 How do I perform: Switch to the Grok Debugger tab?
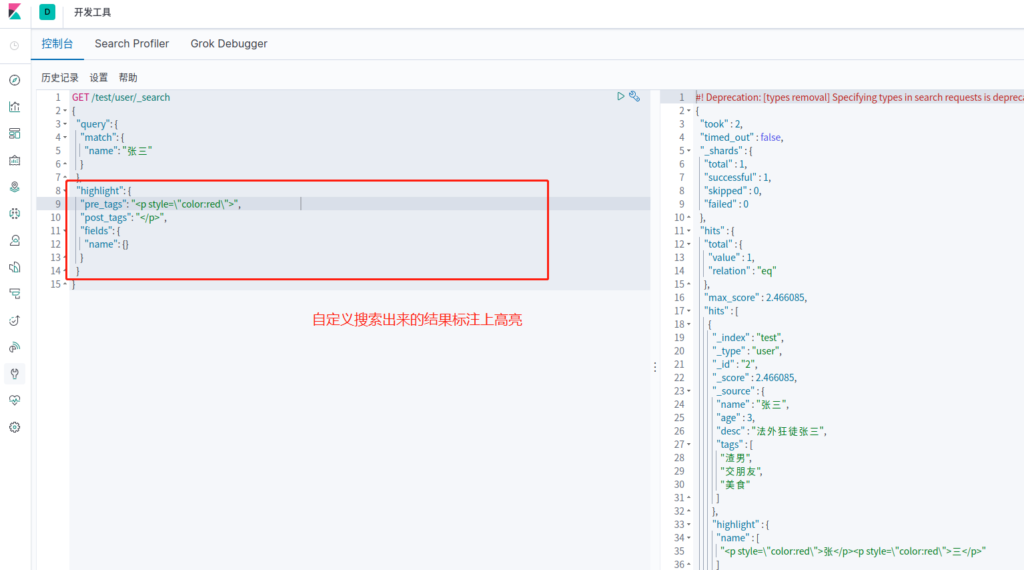point(229,44)
